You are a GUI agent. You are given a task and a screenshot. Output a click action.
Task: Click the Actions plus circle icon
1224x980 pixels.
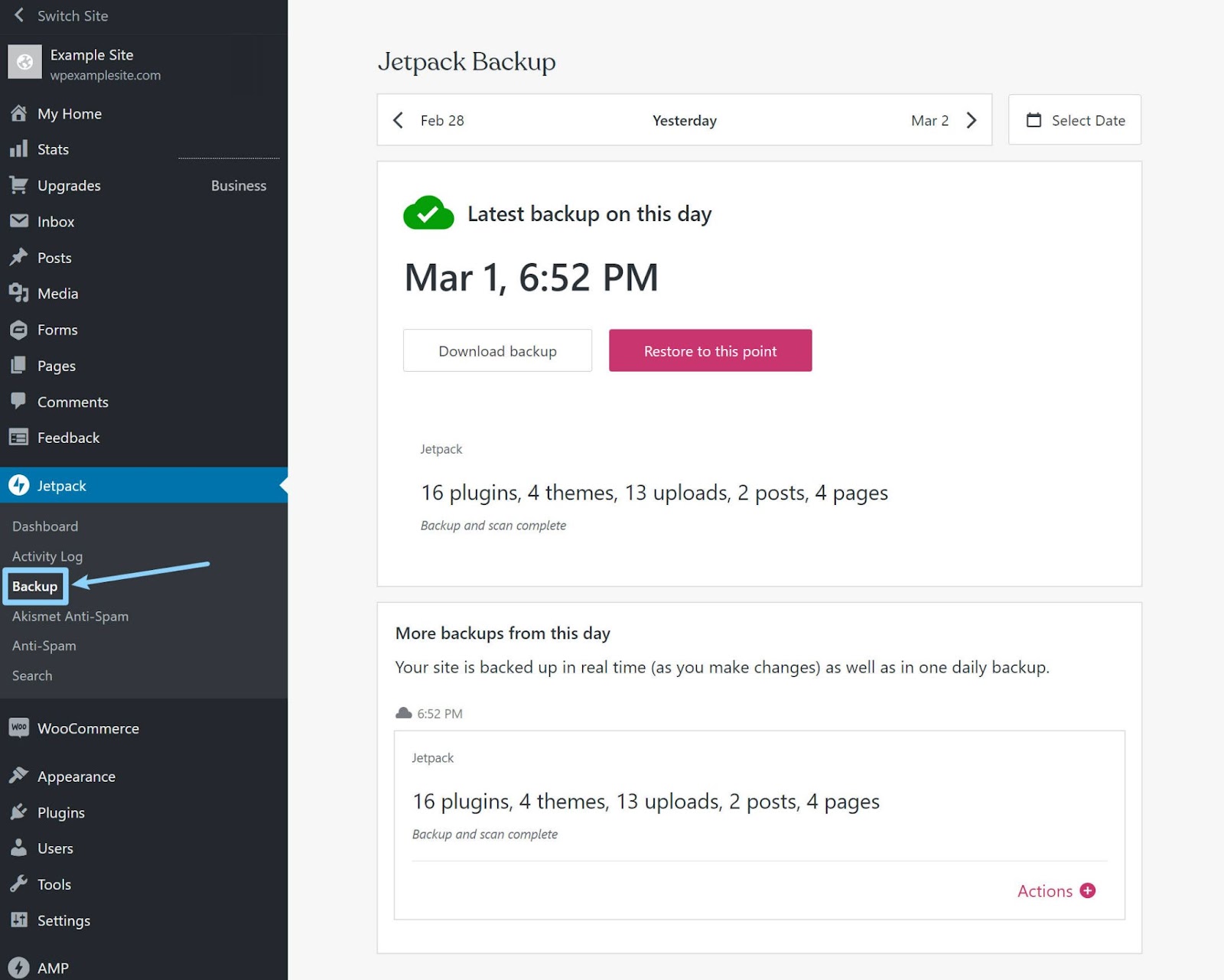[1087, 890]
